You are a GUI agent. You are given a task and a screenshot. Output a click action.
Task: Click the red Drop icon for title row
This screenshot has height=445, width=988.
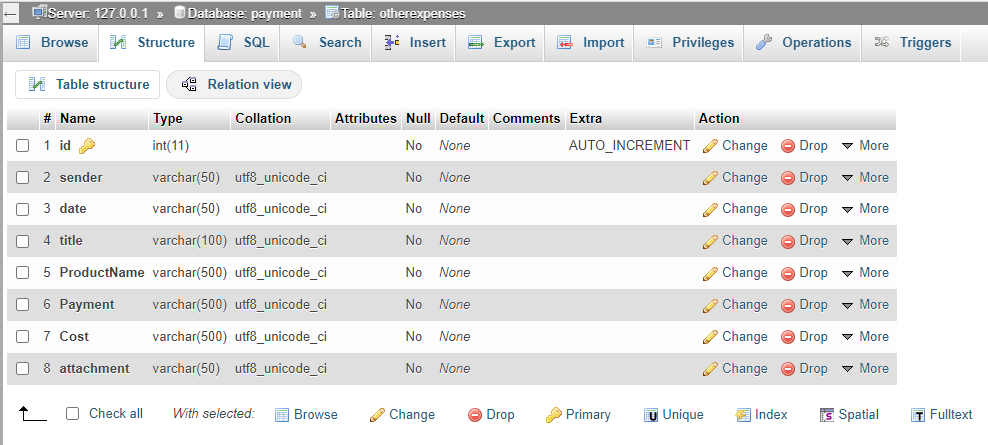click(788, 241)
